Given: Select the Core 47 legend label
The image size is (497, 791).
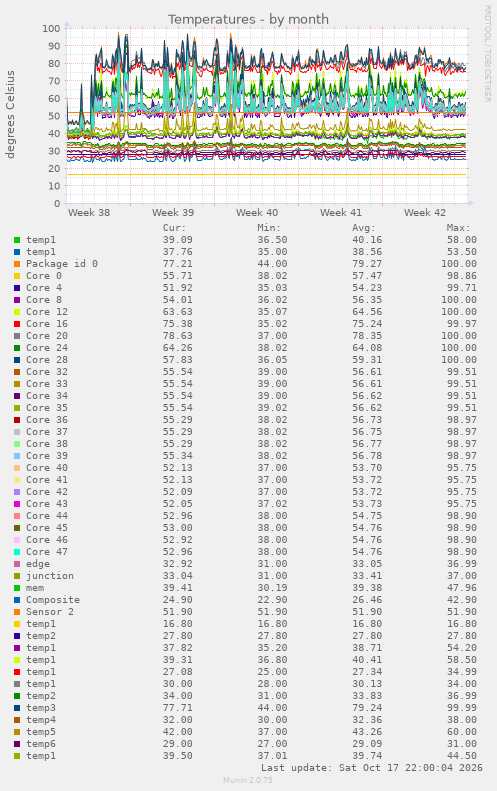Looking at the screenshot, I should tap(47, 552).
